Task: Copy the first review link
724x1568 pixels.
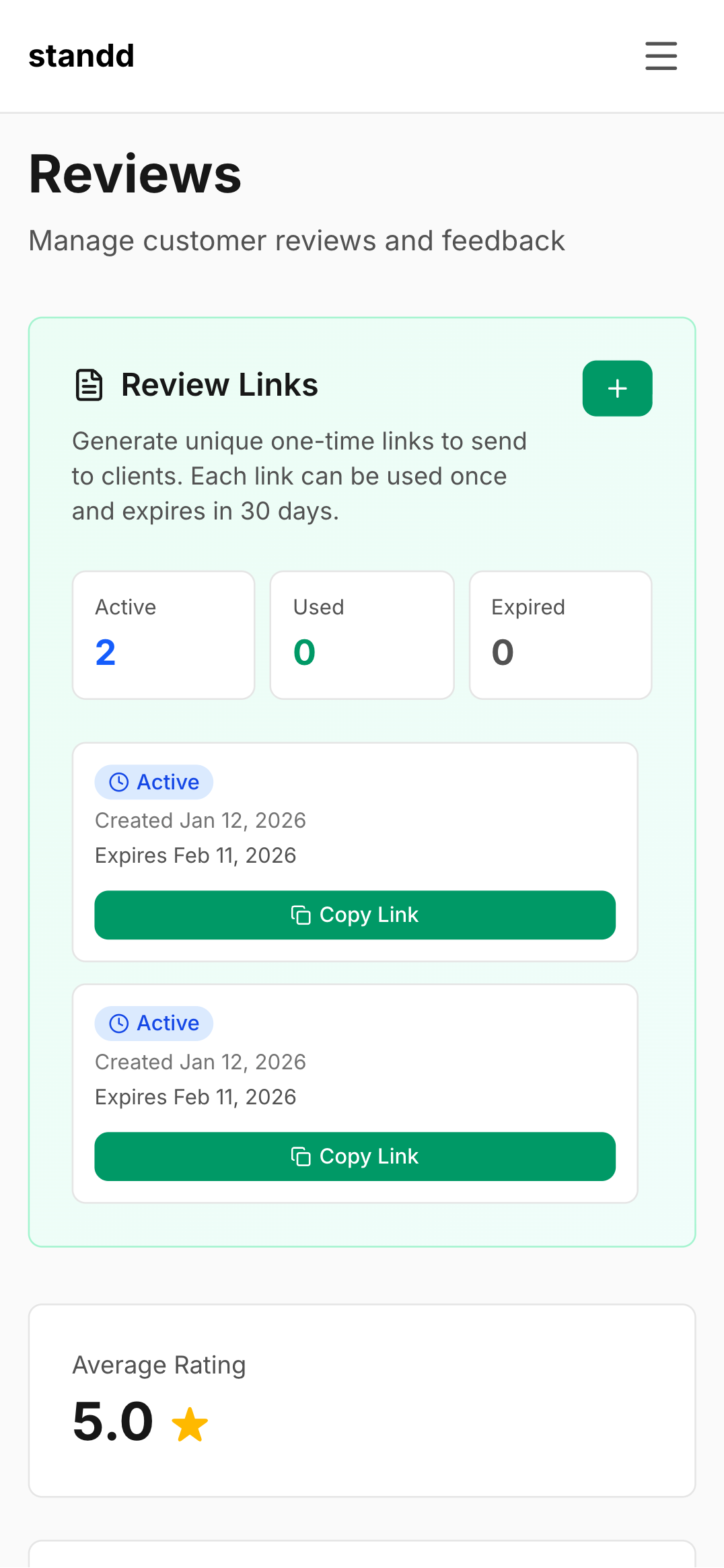Action: (355, 915)
